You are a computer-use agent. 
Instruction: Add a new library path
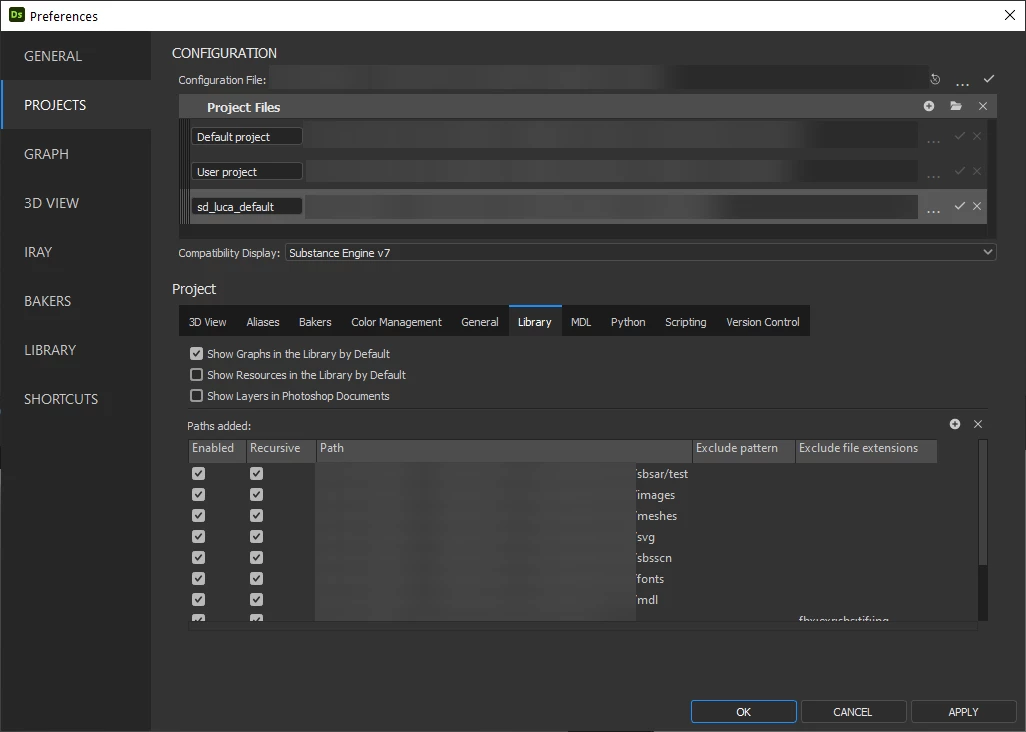pyautogui.click(x=955, y=424)
